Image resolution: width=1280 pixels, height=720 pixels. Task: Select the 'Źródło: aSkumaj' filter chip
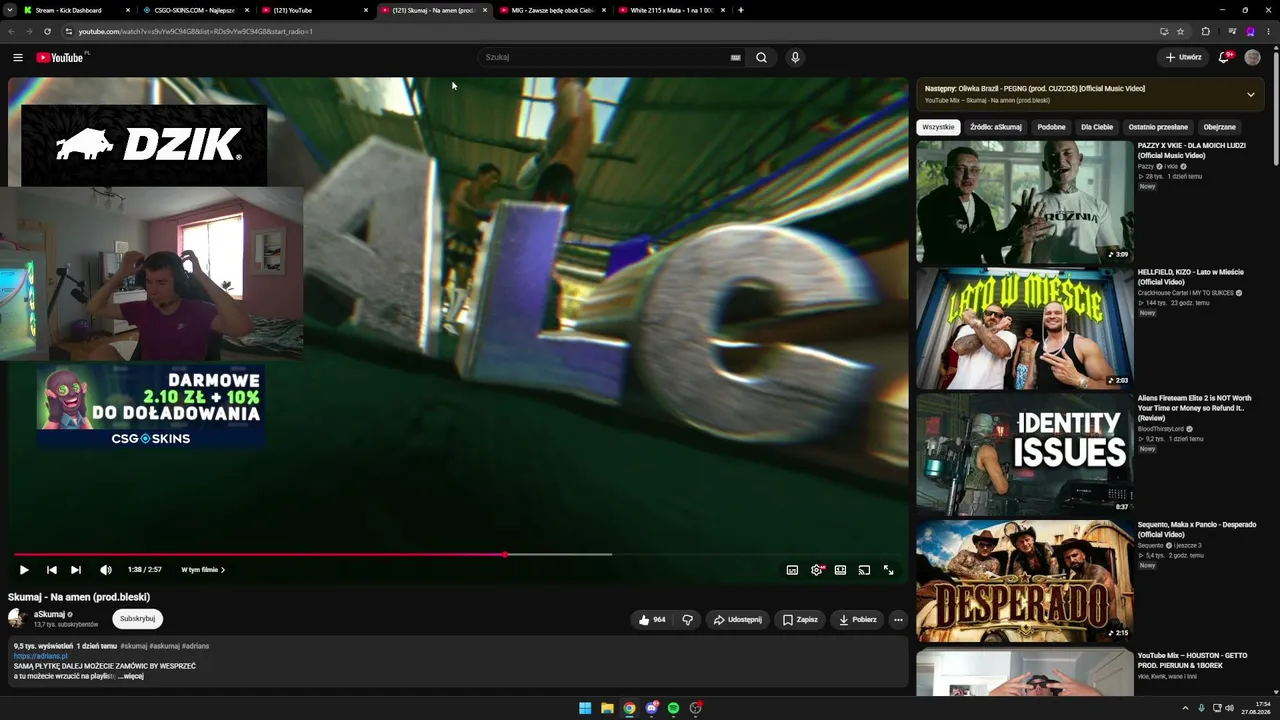click(x=996, y=127)
